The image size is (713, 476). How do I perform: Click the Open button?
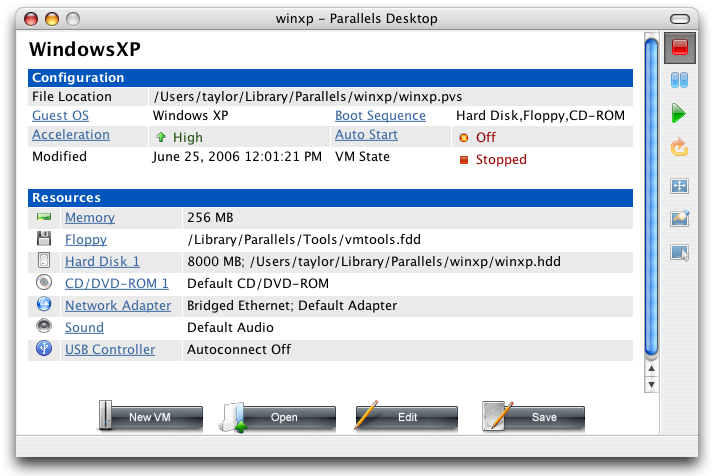tap(277, 417)
